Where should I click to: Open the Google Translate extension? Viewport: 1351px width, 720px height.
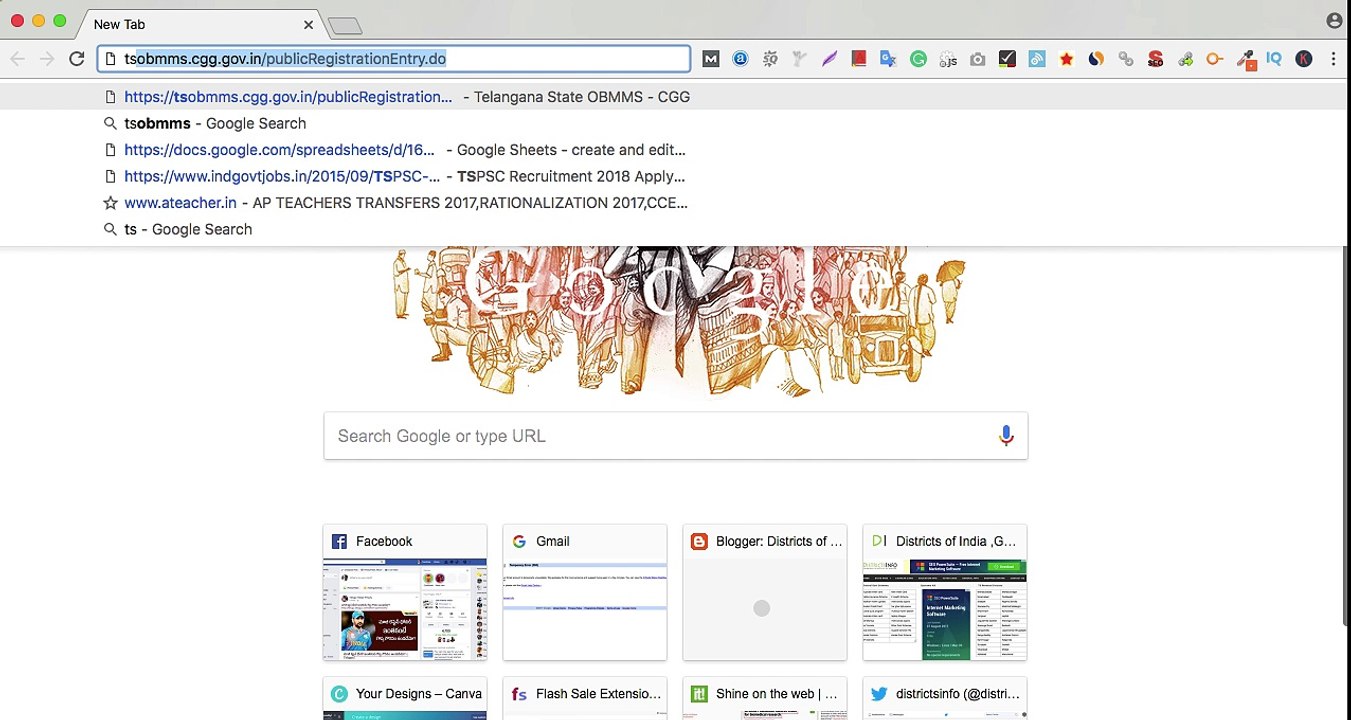(888, 59)
